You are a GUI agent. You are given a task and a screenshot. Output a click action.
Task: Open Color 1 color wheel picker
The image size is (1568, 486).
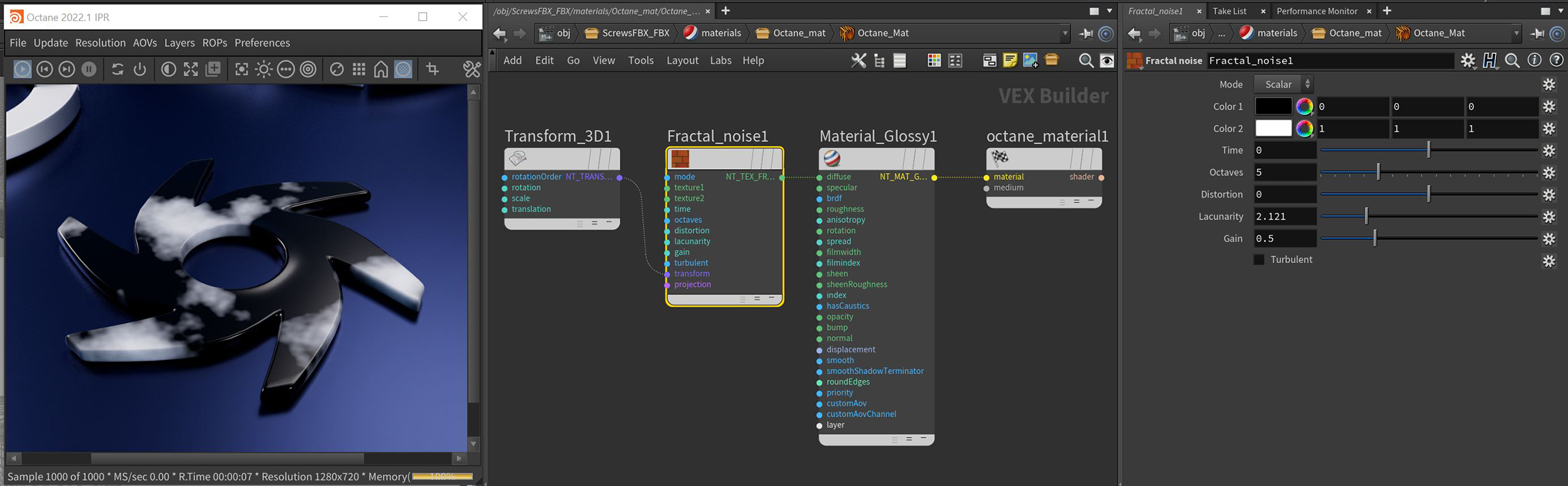point(1303,107)
